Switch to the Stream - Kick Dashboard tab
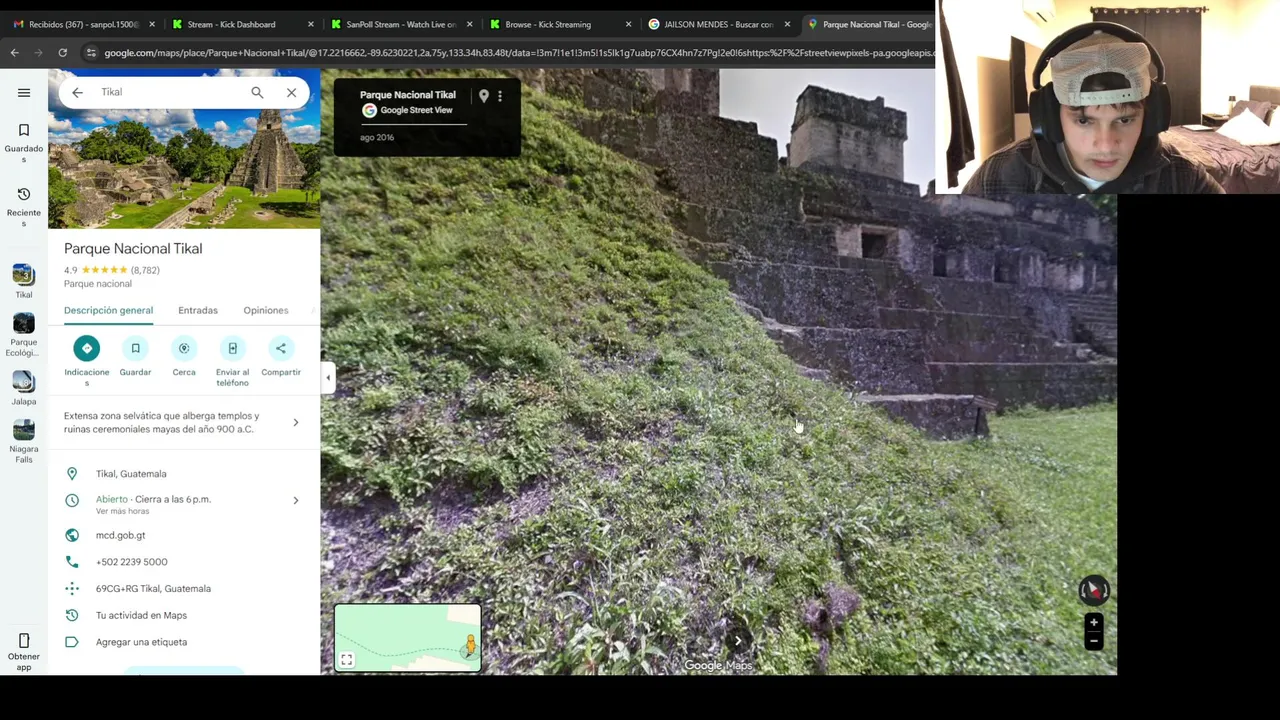The height and width of the screenshot is (720, 1280). click(x=243, y=24)
